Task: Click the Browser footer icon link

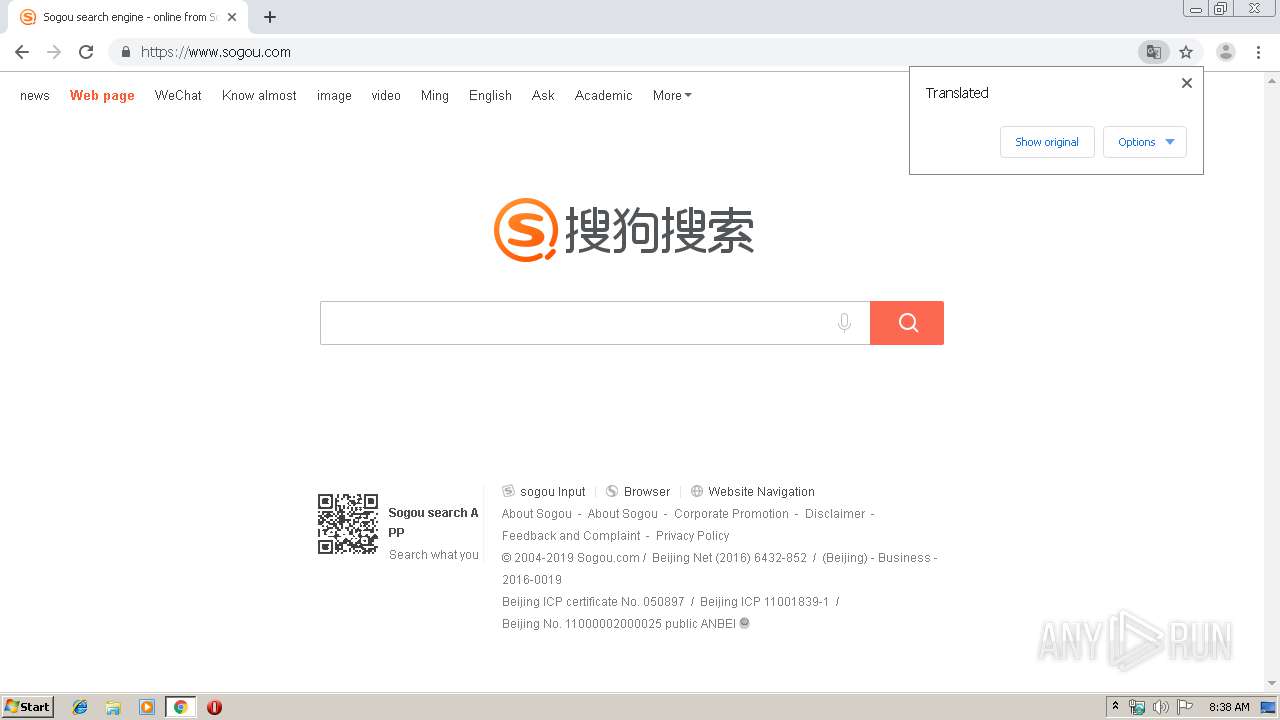Action: tap(638, 491)
